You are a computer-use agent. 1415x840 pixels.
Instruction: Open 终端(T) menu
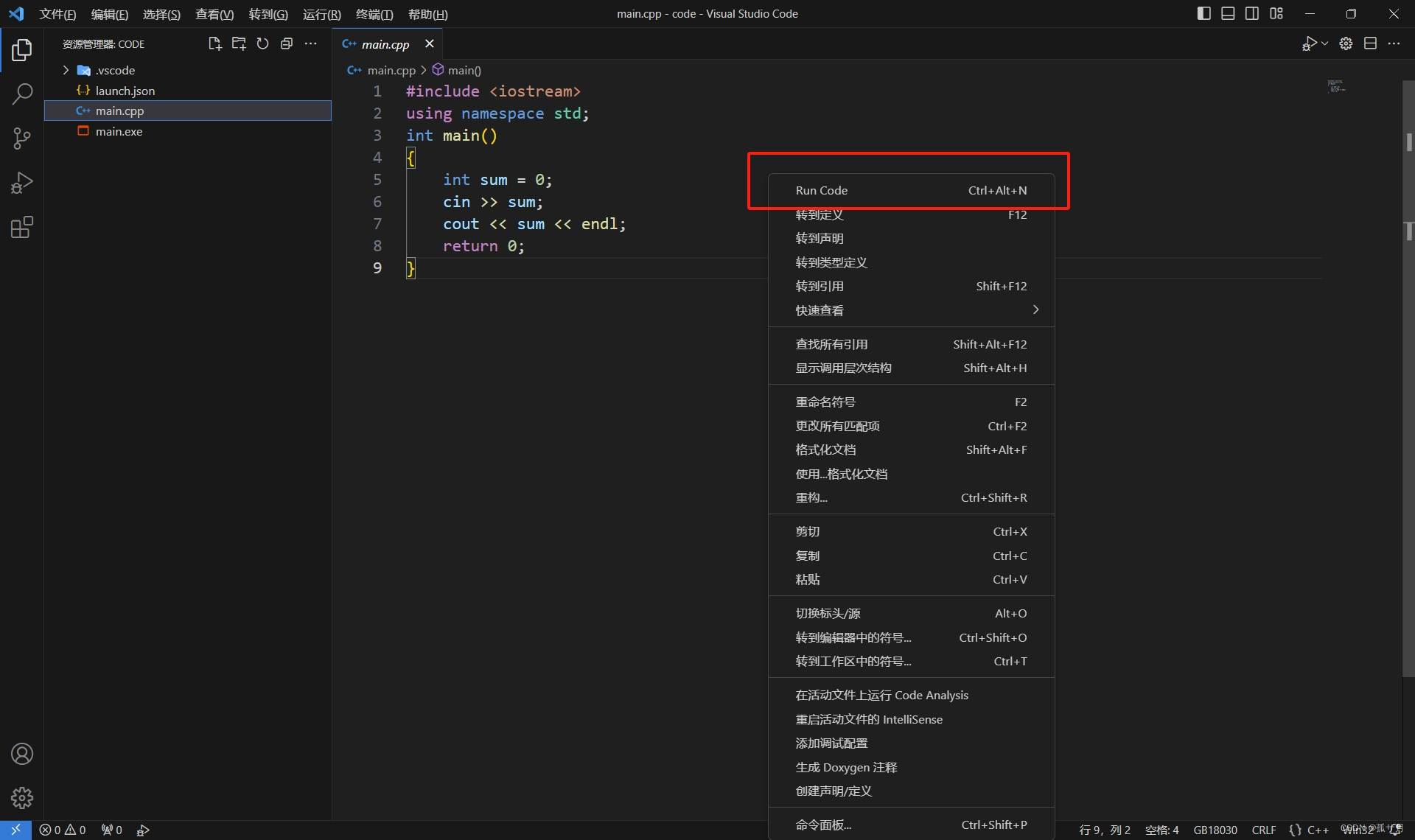[374, 14]
